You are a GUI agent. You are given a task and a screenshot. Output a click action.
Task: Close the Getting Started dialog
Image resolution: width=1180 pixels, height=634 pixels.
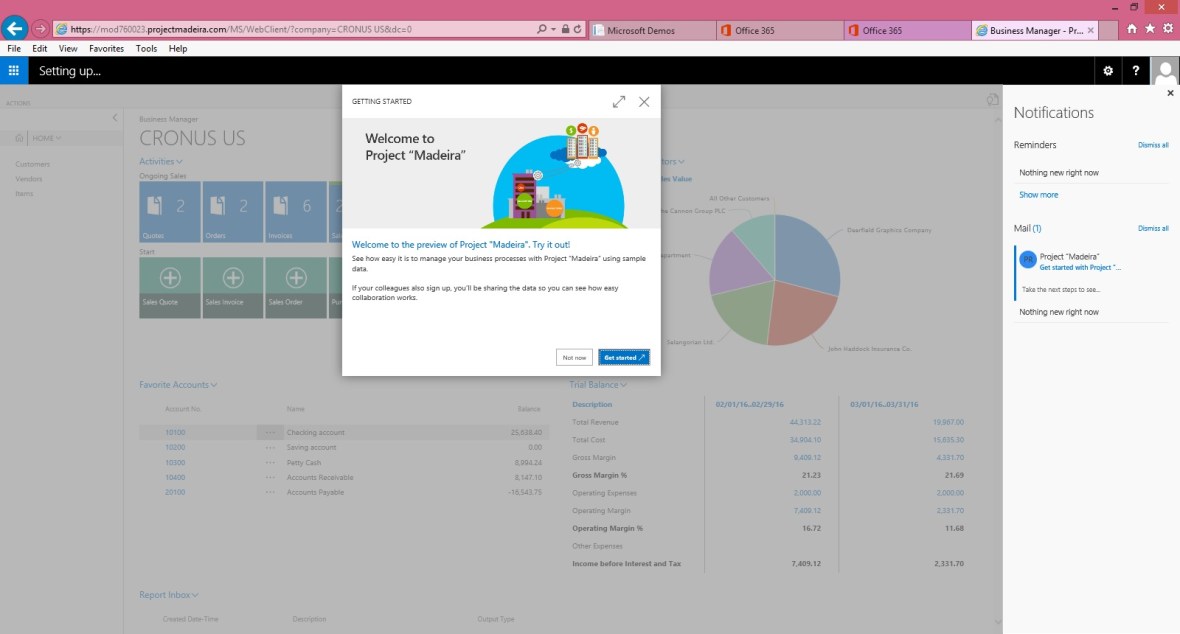click(x=644, y=102)
